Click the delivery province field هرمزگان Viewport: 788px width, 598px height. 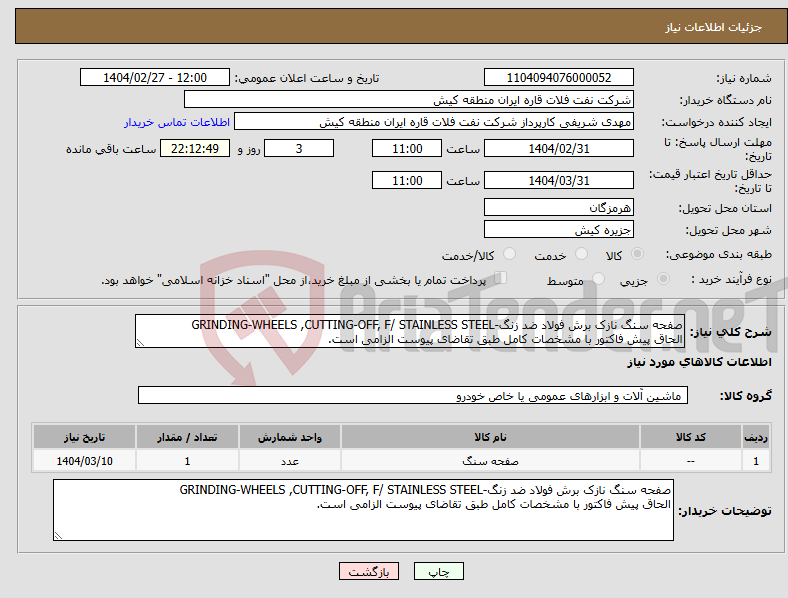click(558, 207)
